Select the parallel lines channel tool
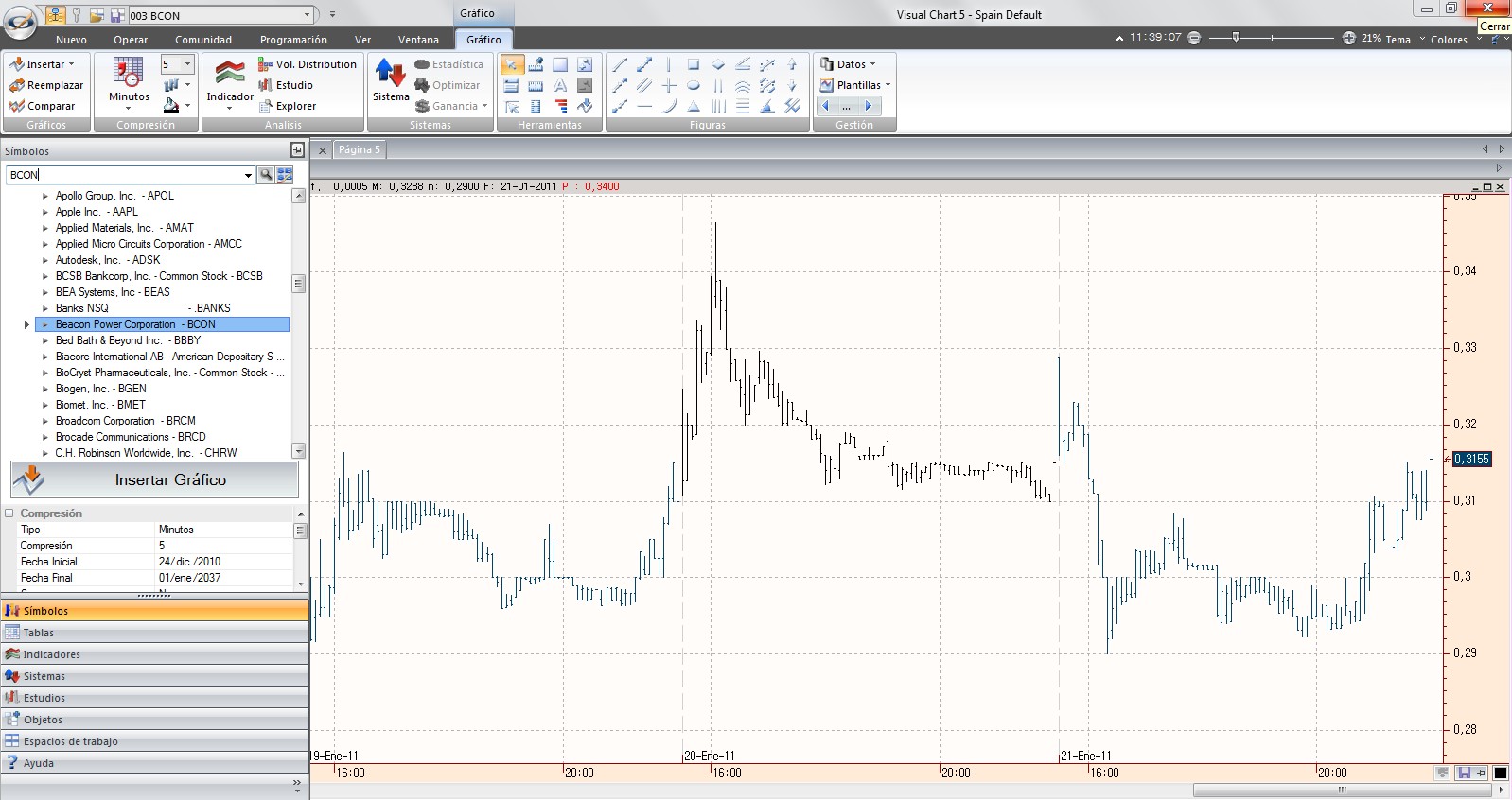 click(x=644, y=85)
